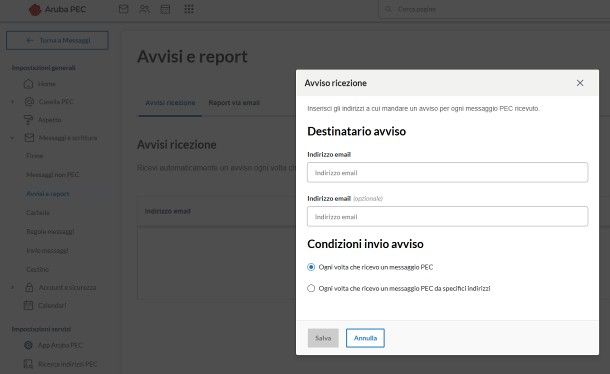This screenshot has height=374, width=610.
Task: Switch to the Avvisi ricezione tab
Action: 170,103
